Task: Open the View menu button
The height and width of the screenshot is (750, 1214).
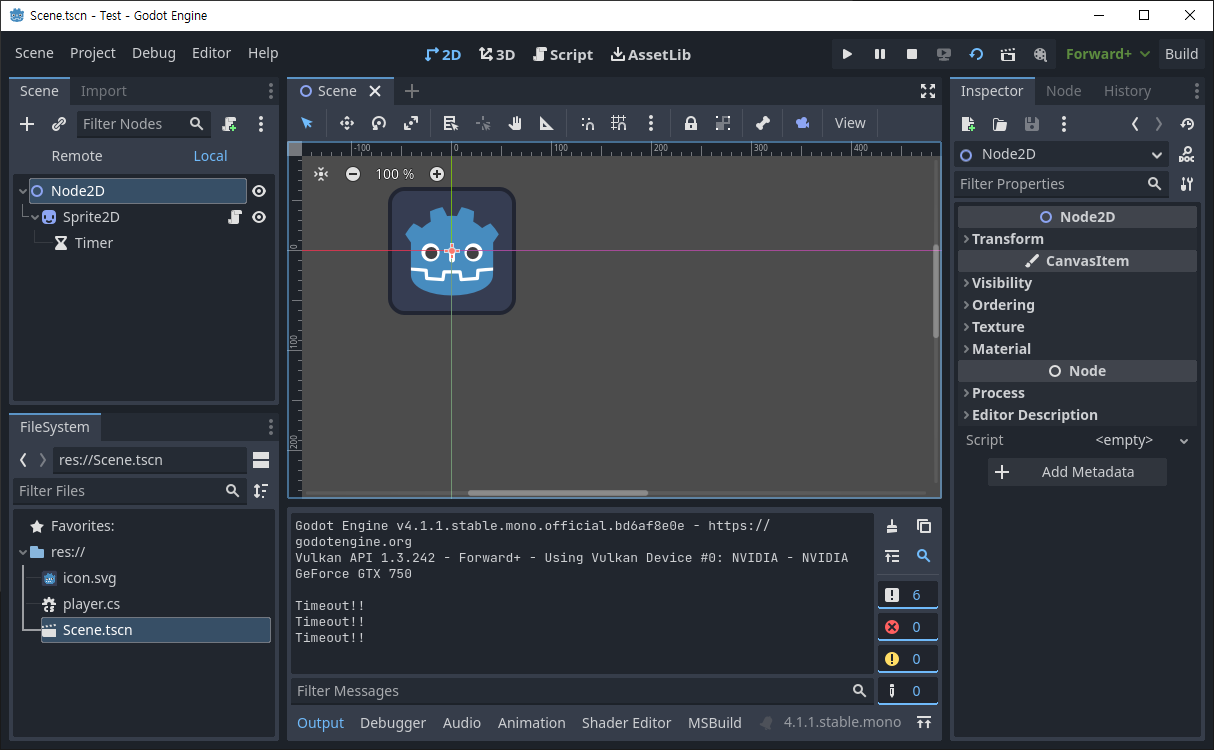Action: click(850, 123)
